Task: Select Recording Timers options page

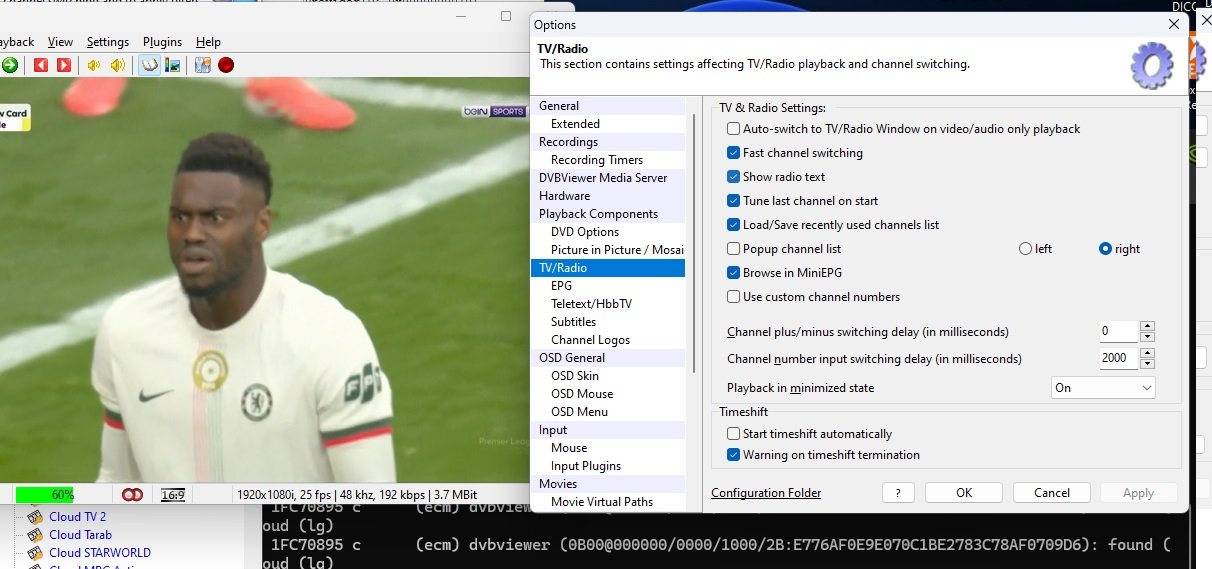Action: click(x=597, y=160)
